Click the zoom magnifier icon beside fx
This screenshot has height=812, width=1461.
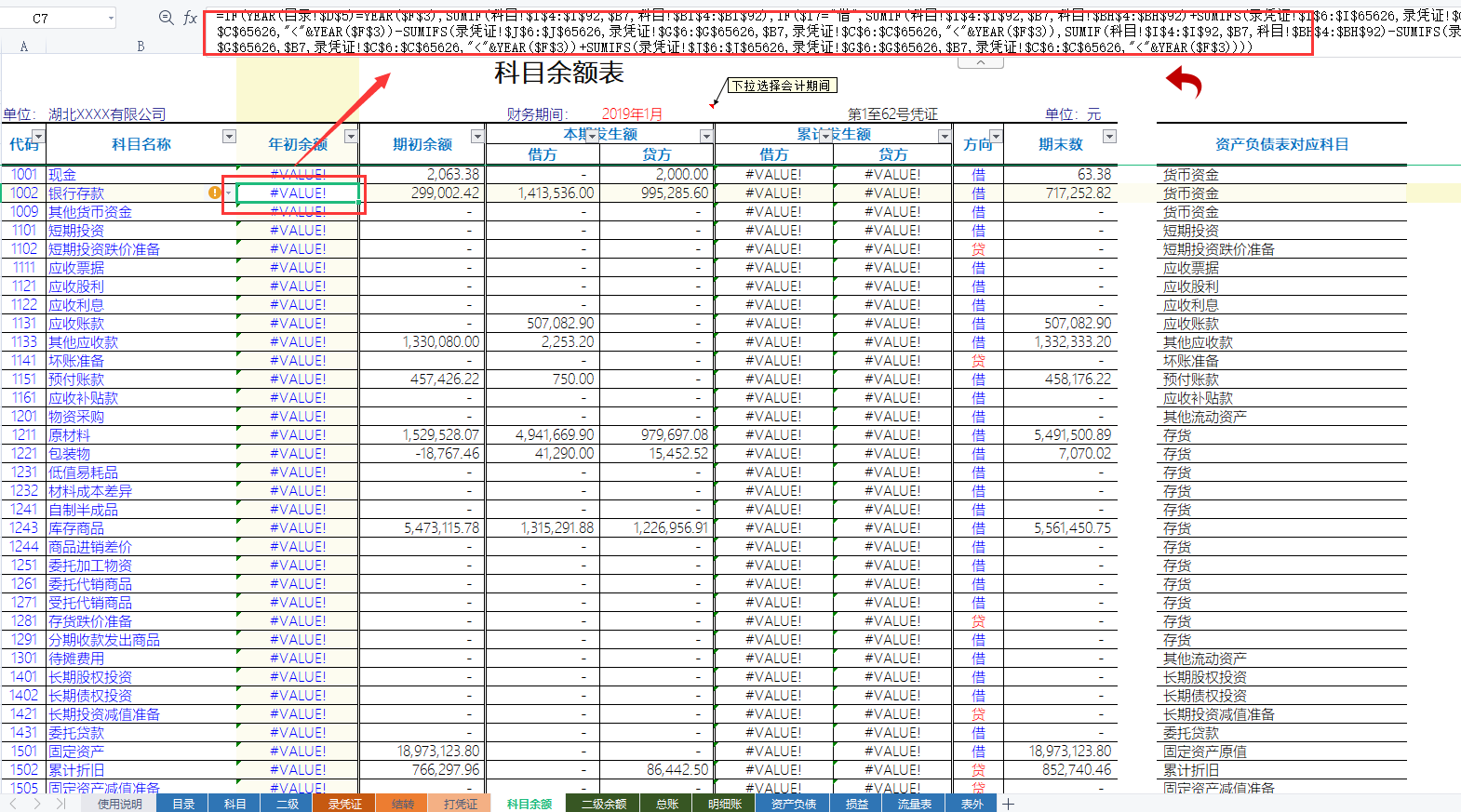click(x=166, y=18)
